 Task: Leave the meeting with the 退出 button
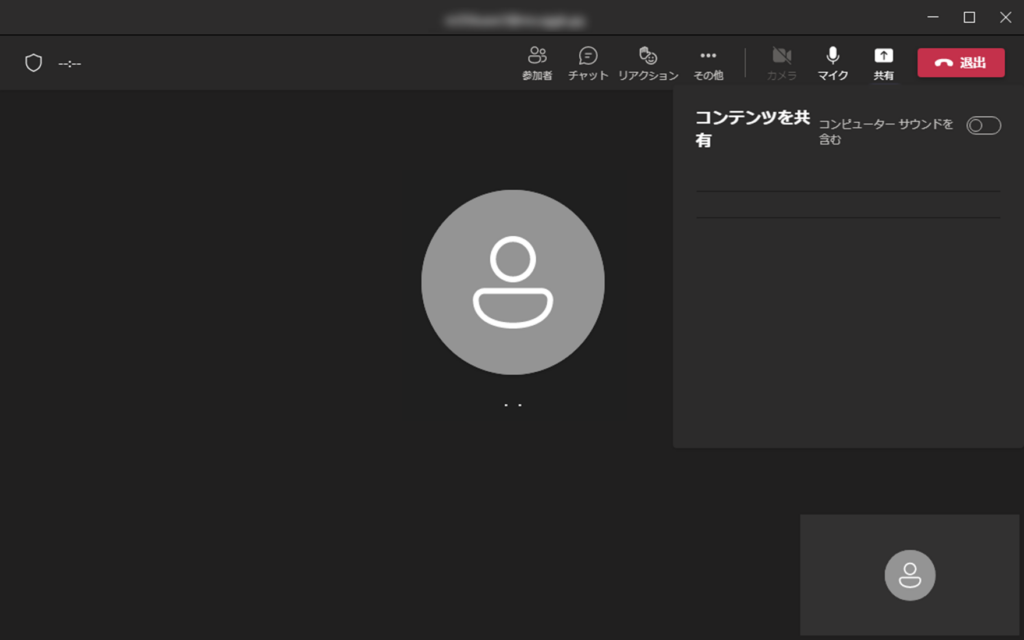[x=961, y=63]
